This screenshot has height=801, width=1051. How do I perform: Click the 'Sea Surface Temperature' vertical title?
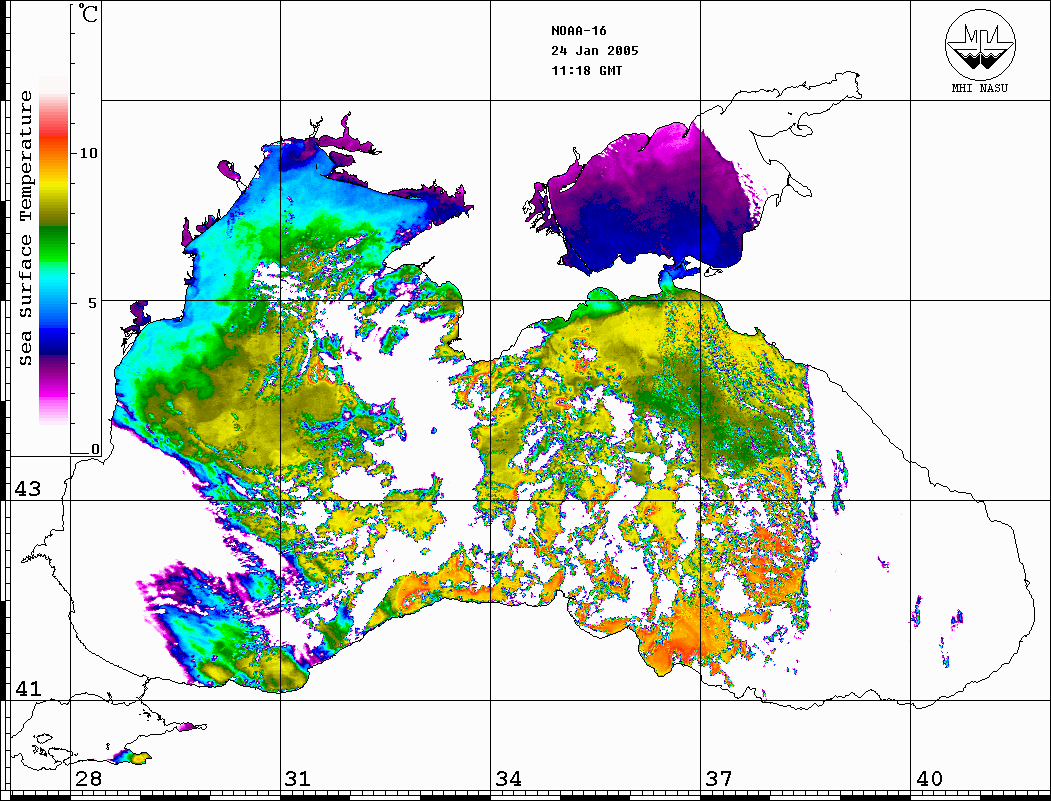[x=25, y=228]
